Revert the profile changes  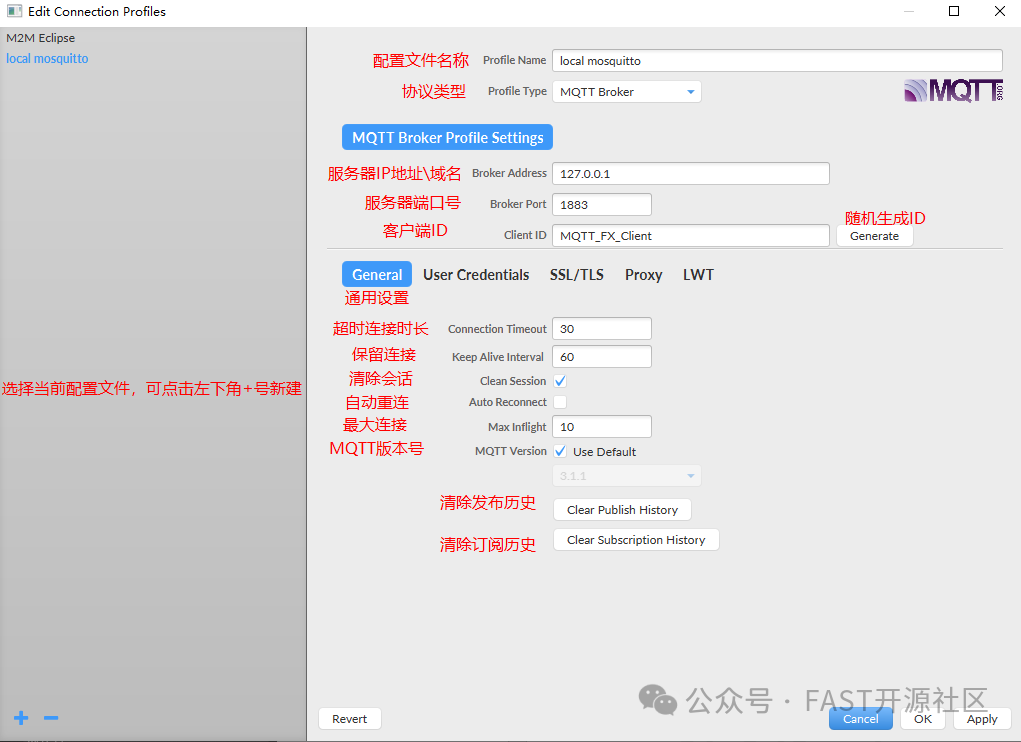click(x=349, y=718)
